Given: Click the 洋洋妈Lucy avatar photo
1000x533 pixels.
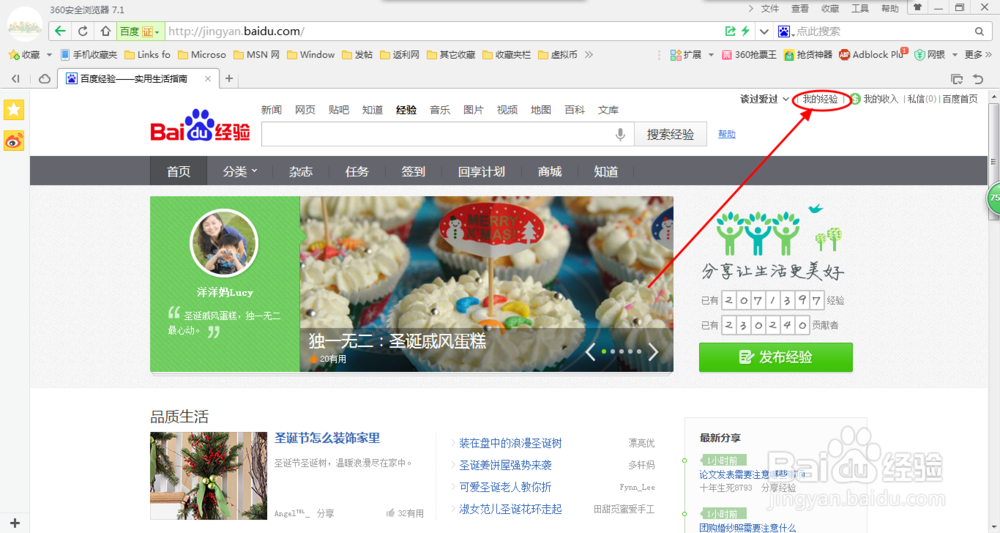Looking at the screenshot, I should [x=224, y=242].
